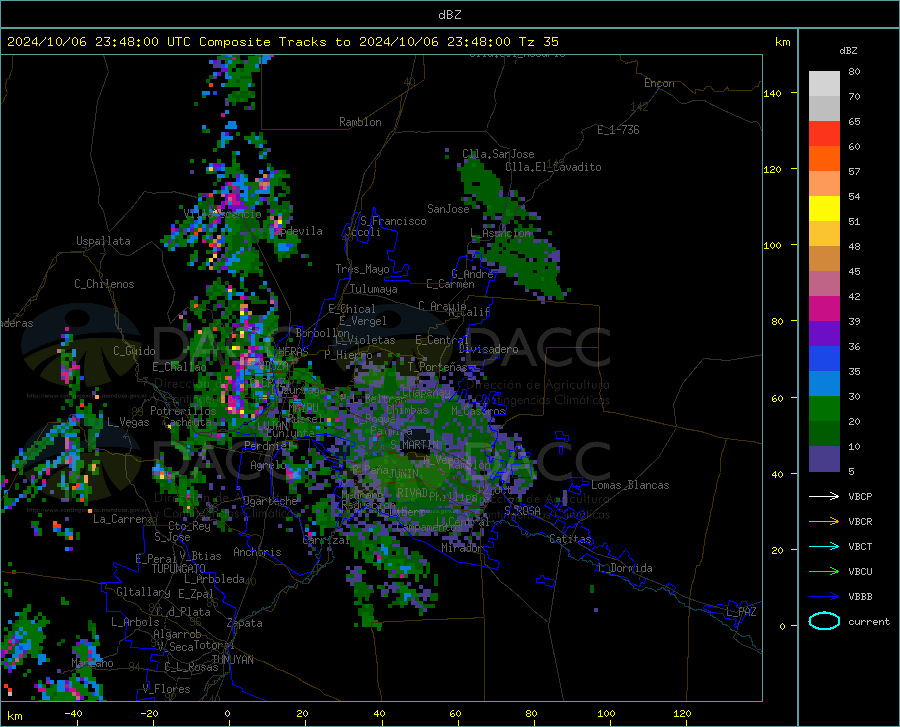
Task: Click the 'Tulumaya' map label
Action: pos(374,289)
